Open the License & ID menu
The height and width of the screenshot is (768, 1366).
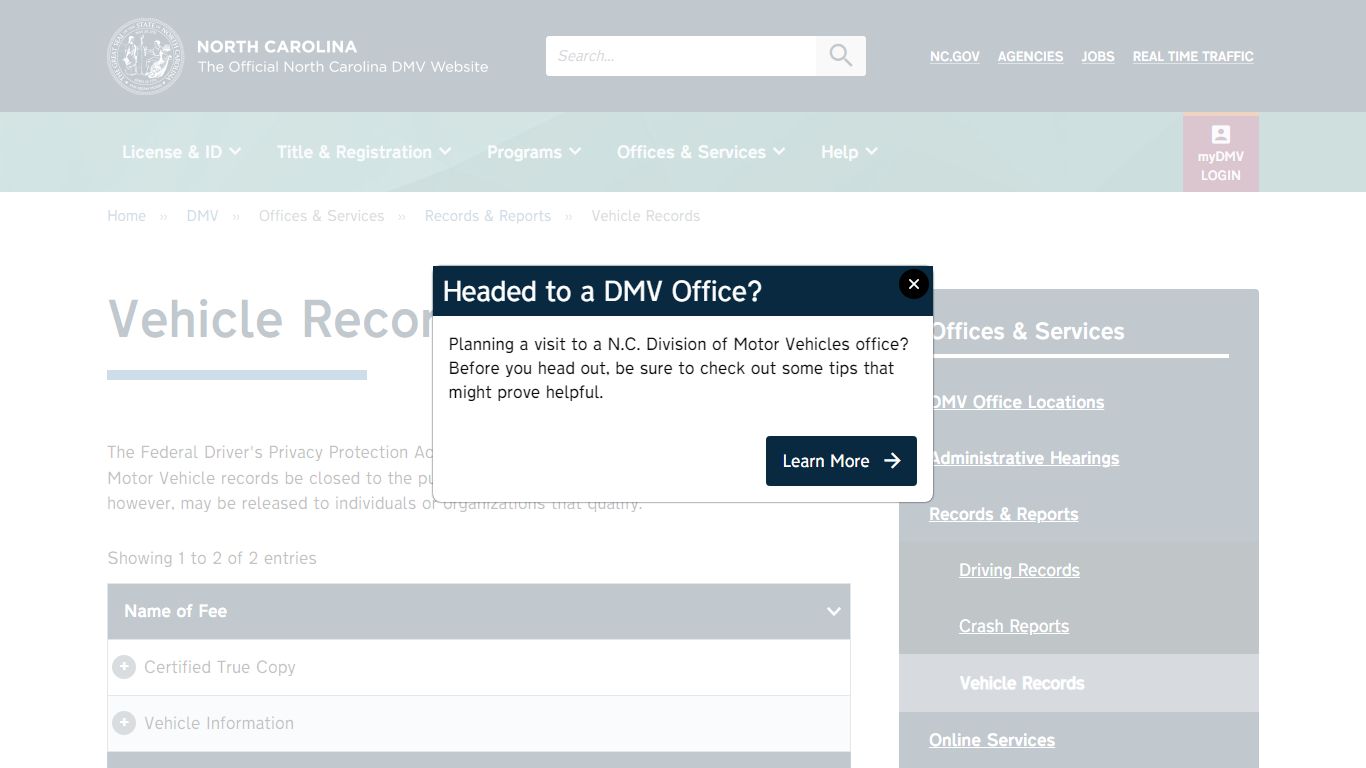coord(181,152)
